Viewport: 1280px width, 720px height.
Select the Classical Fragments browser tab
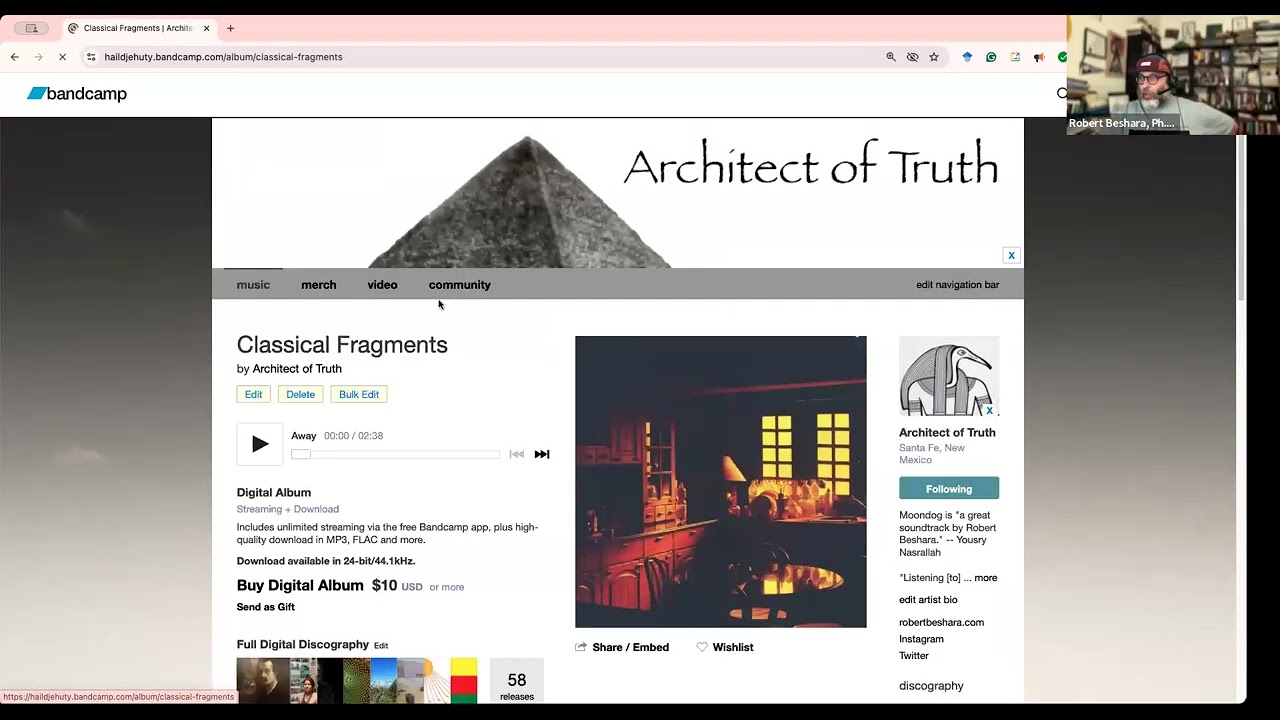coord(138,28)
